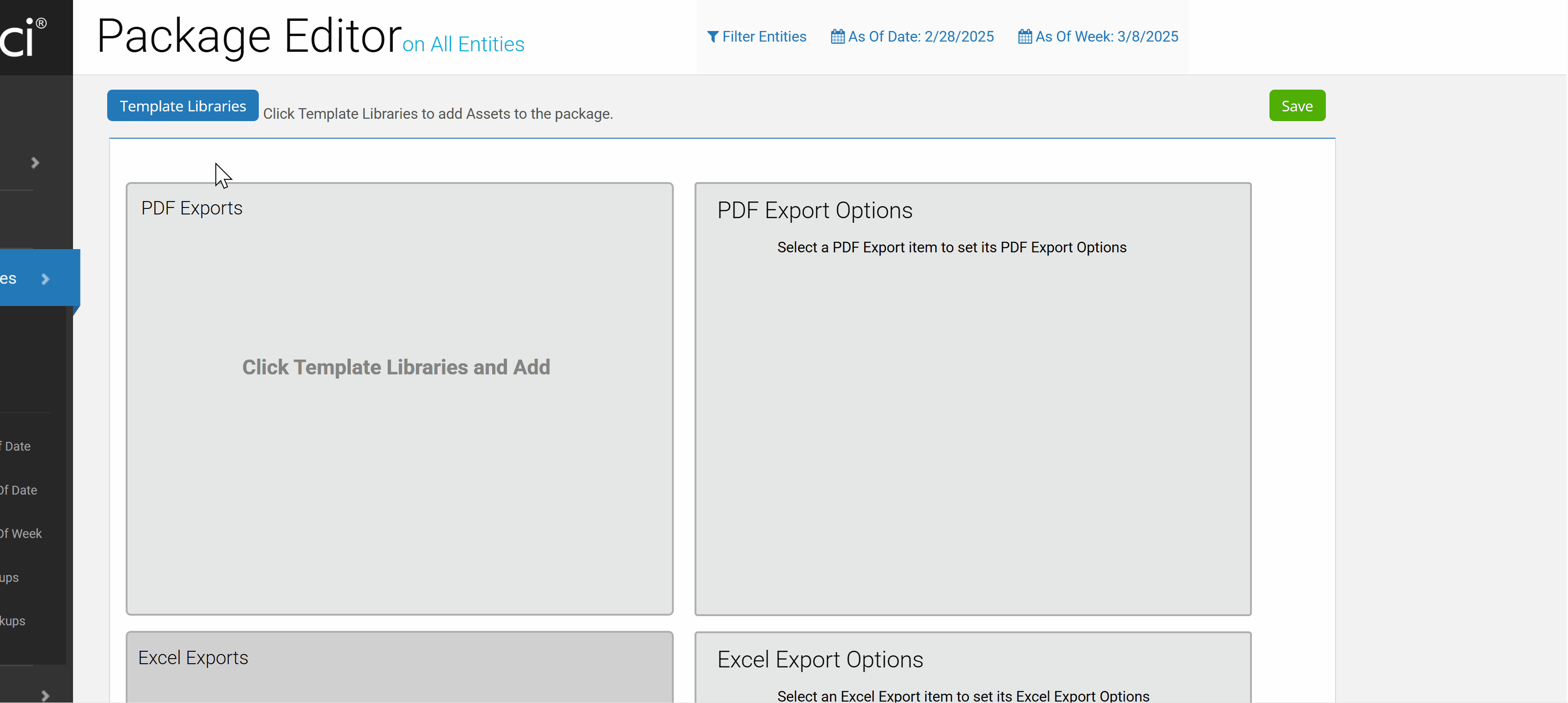1568x703 pixels.
Task: Open the Template Libraries button
Action: point(183,106)
